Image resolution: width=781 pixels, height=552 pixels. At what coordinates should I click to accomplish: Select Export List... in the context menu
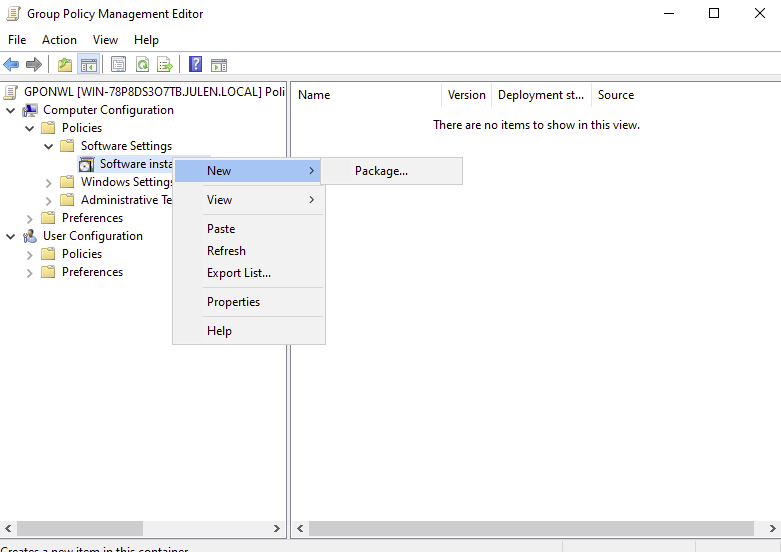238,273
